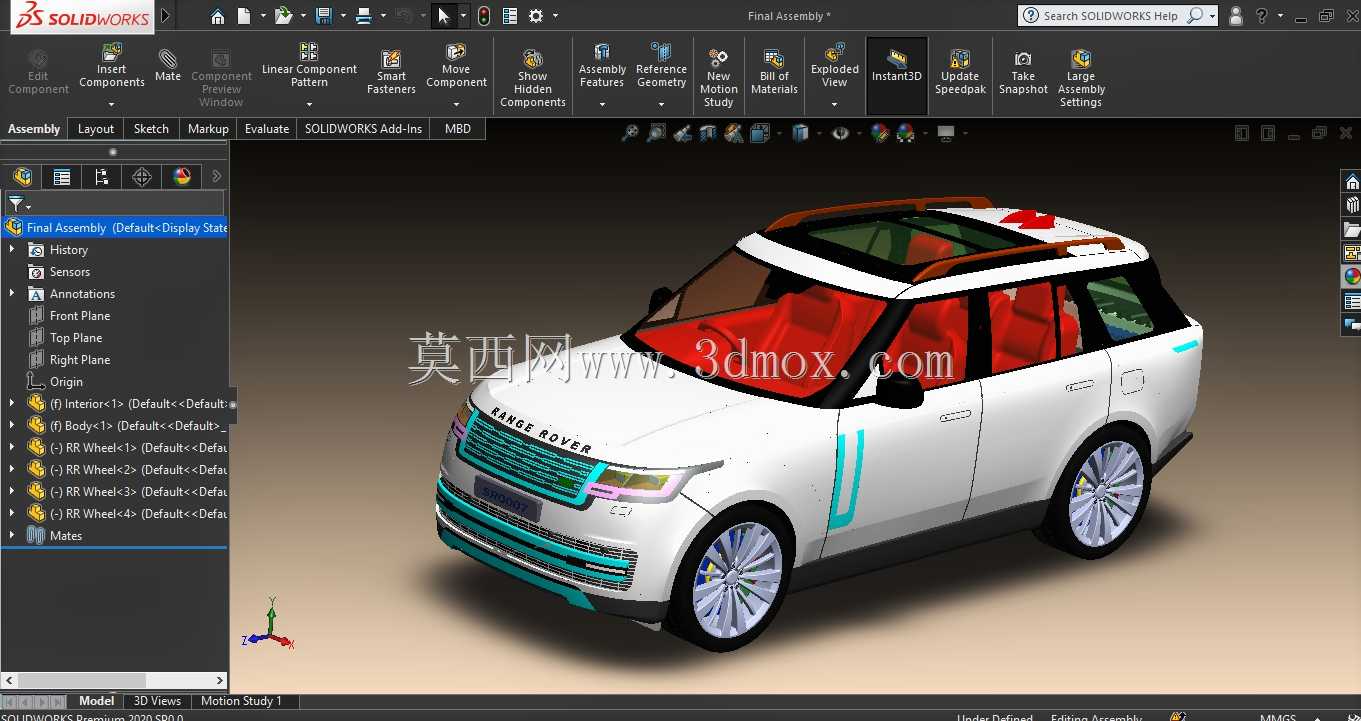Screen dimensions: 1361x721
Task: Take Snapshot of the view
Action: 1023,72
